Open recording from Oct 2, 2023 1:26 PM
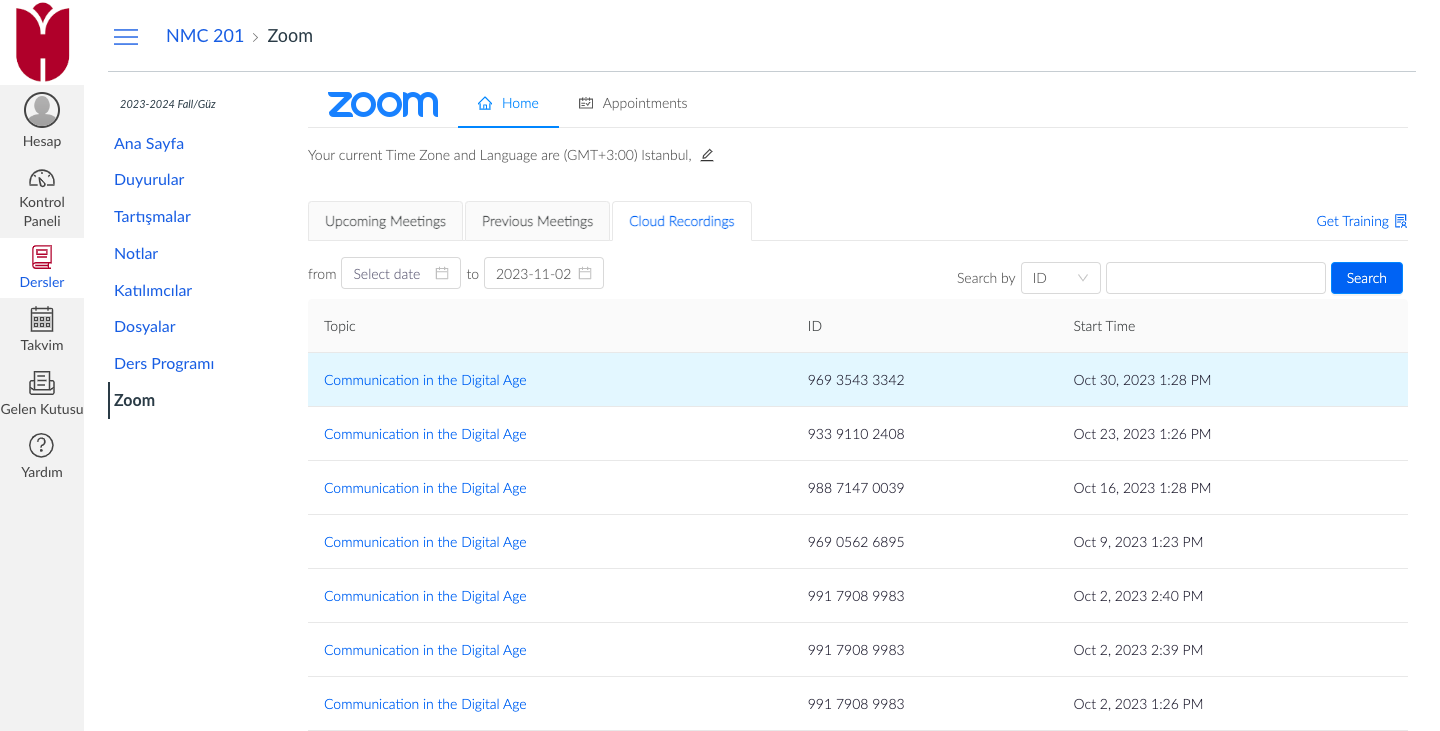This screenshot has height=731, width=1440. 425,704
